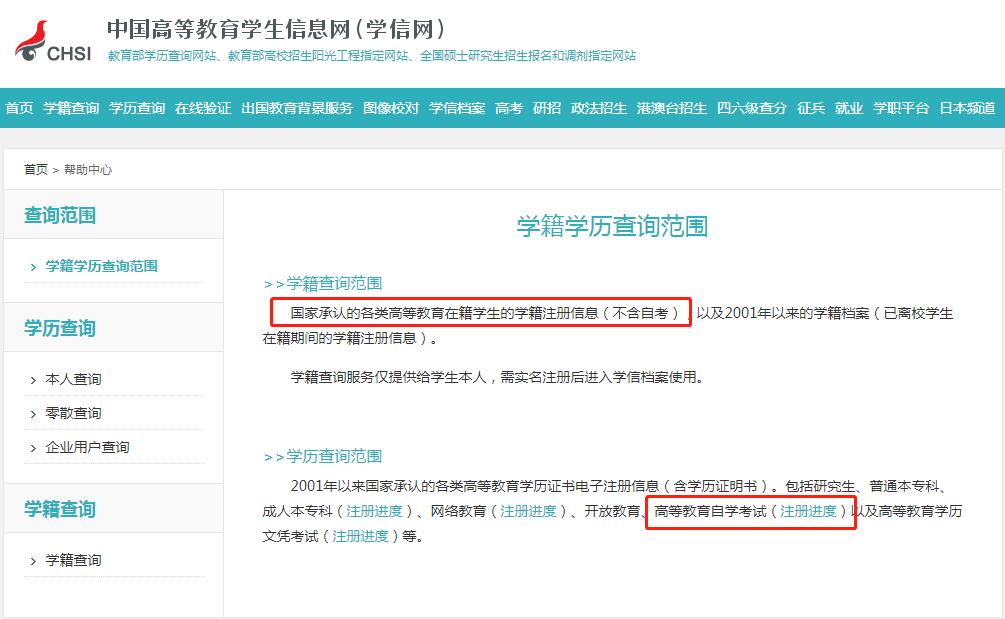The height and width of the screenshot is (619, 1005).
Task: Open the 首页 navigation item
Action: click(x=19, y=108)
